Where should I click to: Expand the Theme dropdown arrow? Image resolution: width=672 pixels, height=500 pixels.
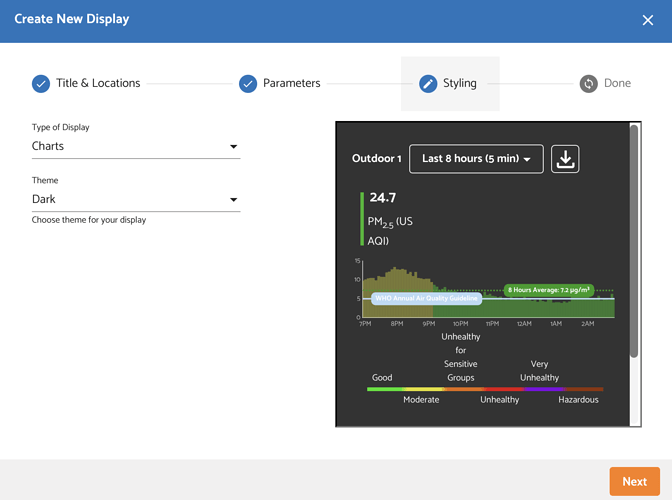[x=234, y=200]
